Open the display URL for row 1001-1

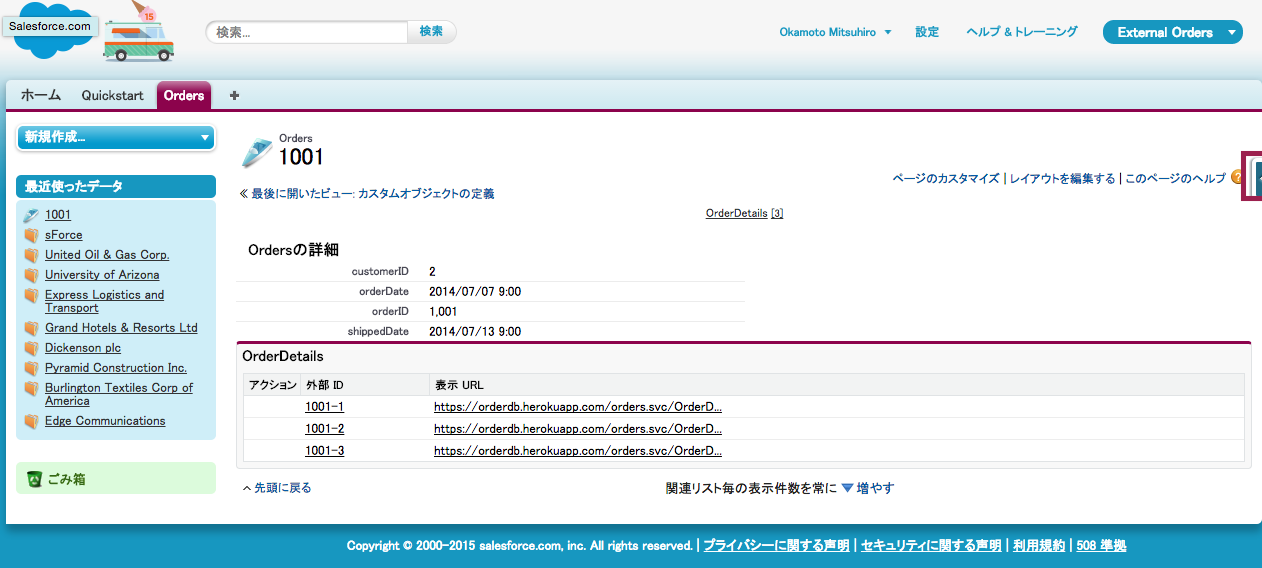[578, 407]
